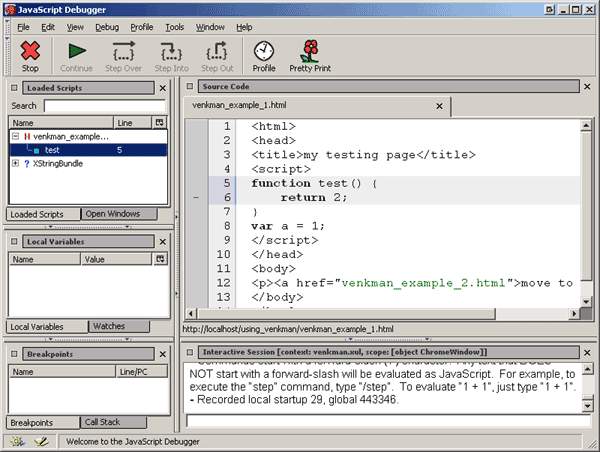Switch to the Loaded Scripts bottom tab
The height and width of the screenshot is (452, 600).
point(44,214)
